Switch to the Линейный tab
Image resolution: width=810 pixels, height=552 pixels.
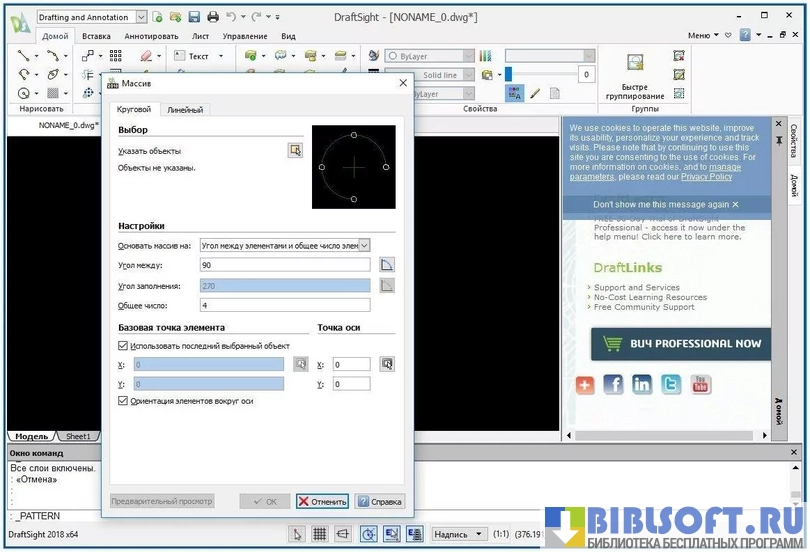pyautogui.click(x=185, y=110)
